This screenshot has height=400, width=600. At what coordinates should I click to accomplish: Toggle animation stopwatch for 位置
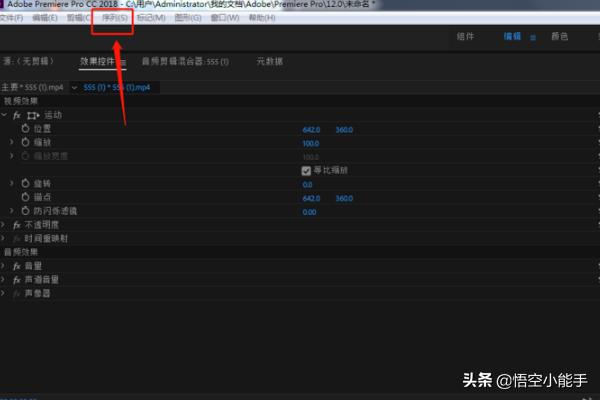25,129
